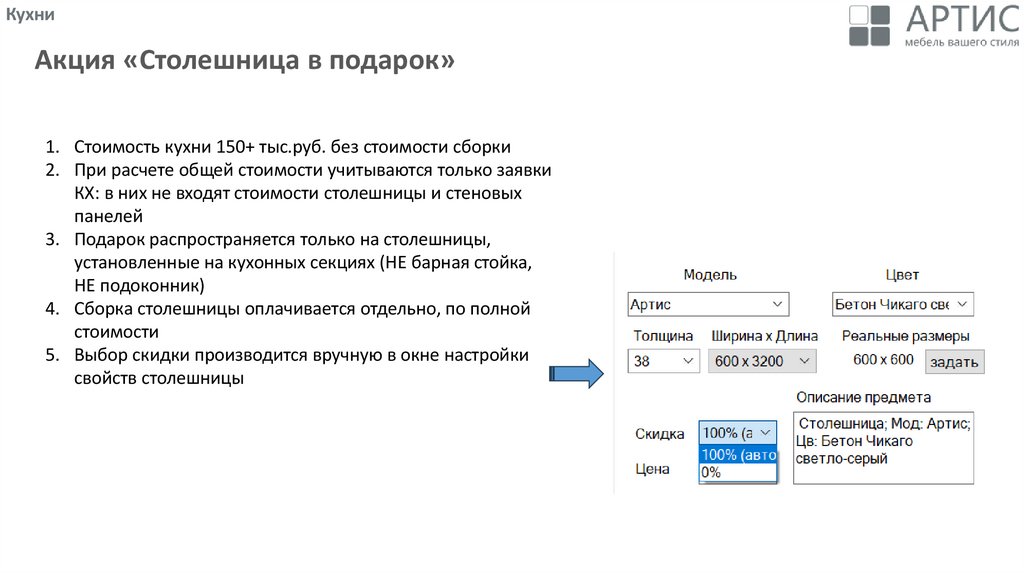This screenshot has height=574, width=1024.
Task: Open the Толщина dropdown set to 38
Action: click(663, 361)
